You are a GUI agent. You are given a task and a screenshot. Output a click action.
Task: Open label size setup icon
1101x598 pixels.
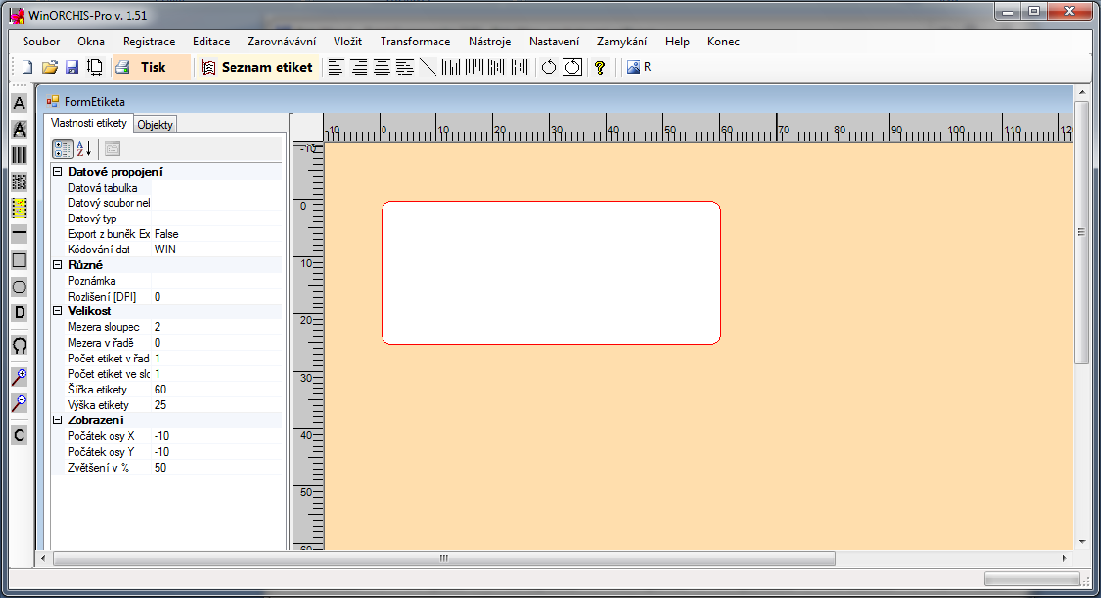tap(94, 67)
